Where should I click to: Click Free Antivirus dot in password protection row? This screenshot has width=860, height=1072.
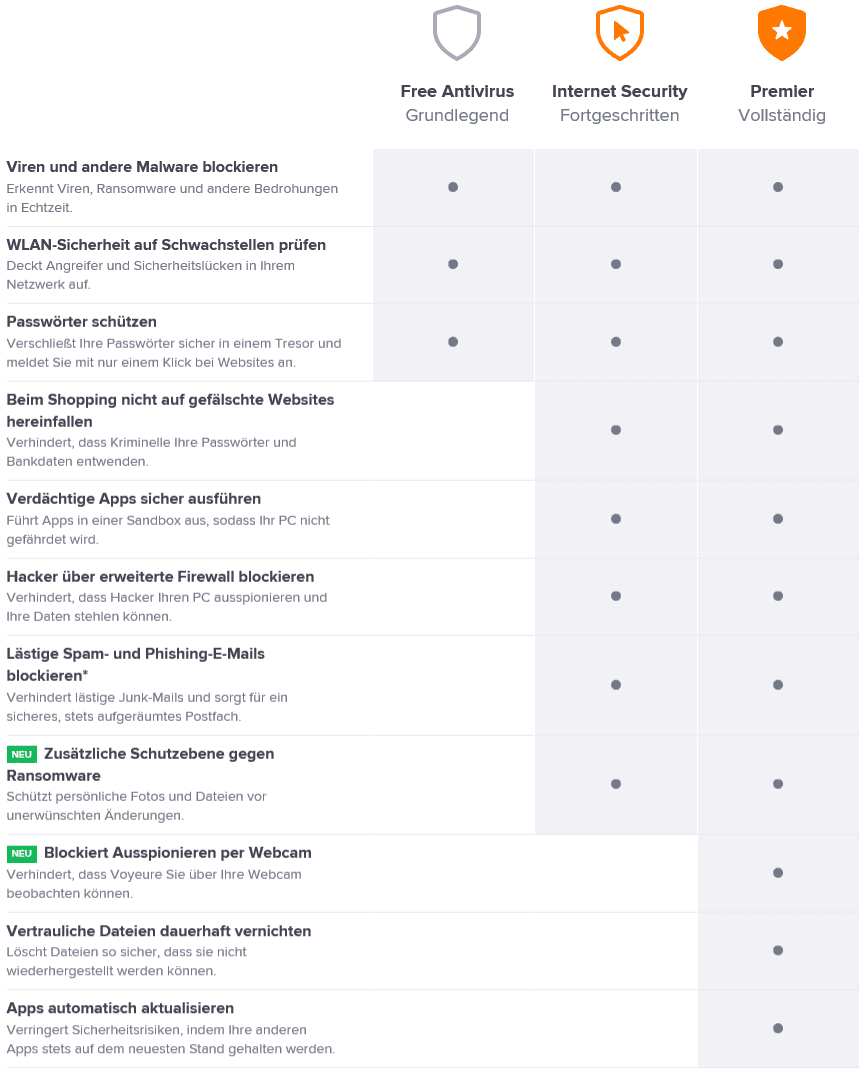(453, 342)
